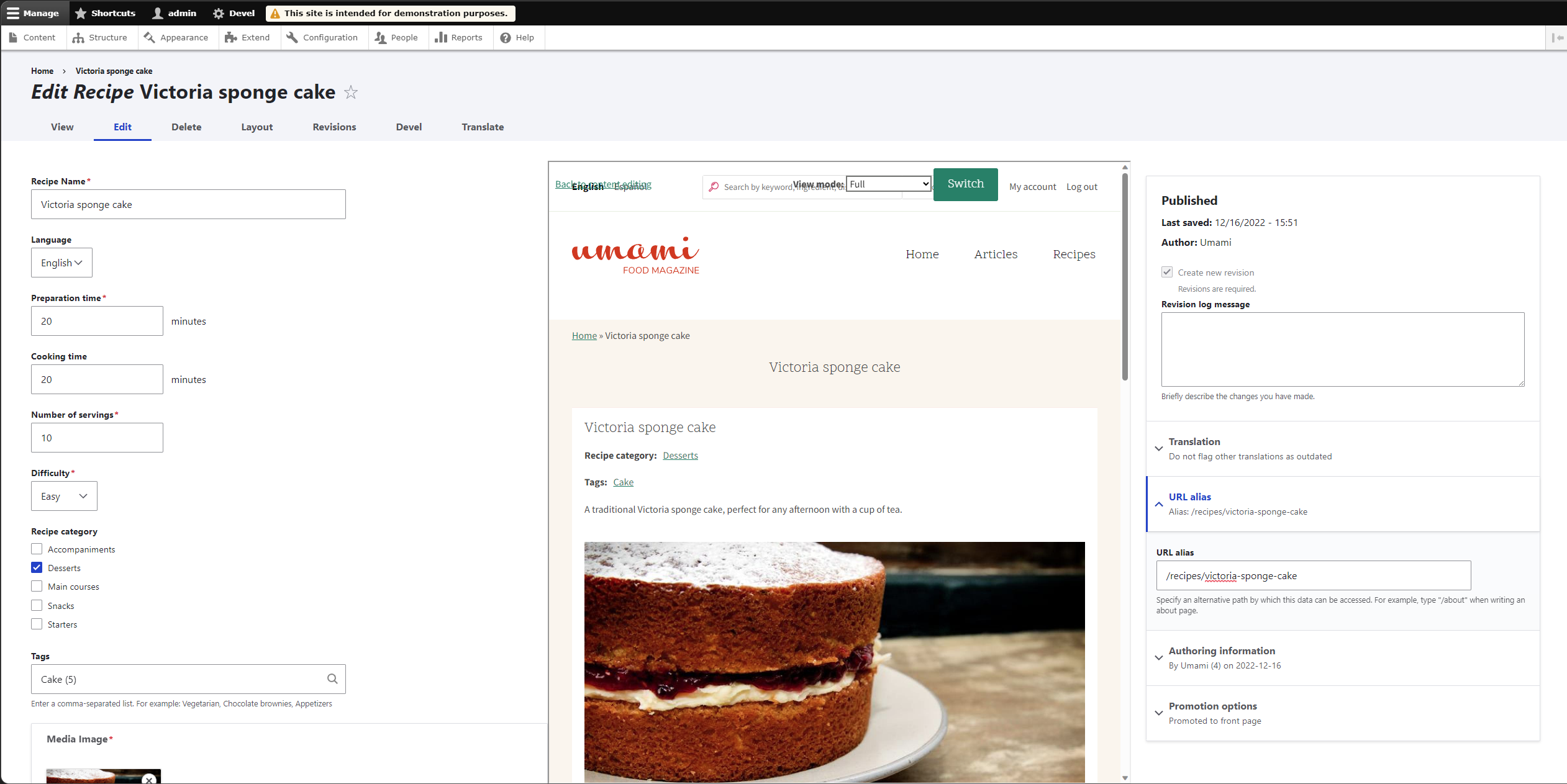Screen dimensions: 1567x784
Task: Open the Manage hamburger menu
Action: (x=34, y=13)
